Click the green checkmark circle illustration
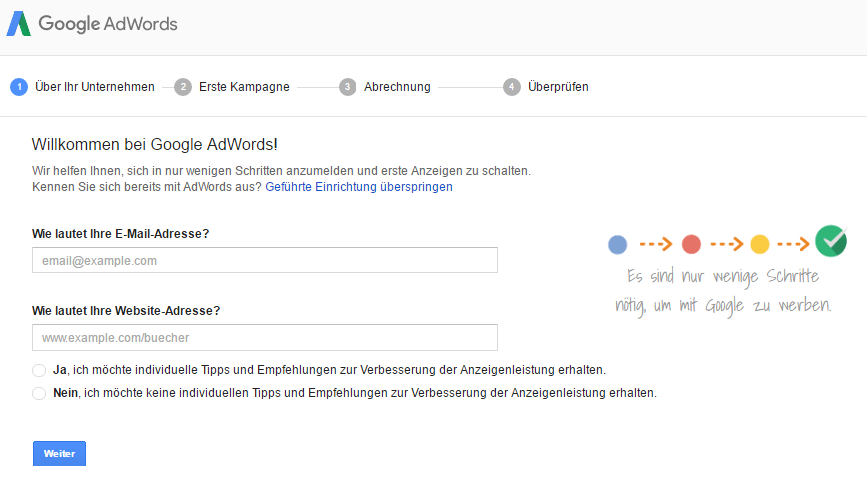Viewport: 867px width, 479px height. pos(831,242)
